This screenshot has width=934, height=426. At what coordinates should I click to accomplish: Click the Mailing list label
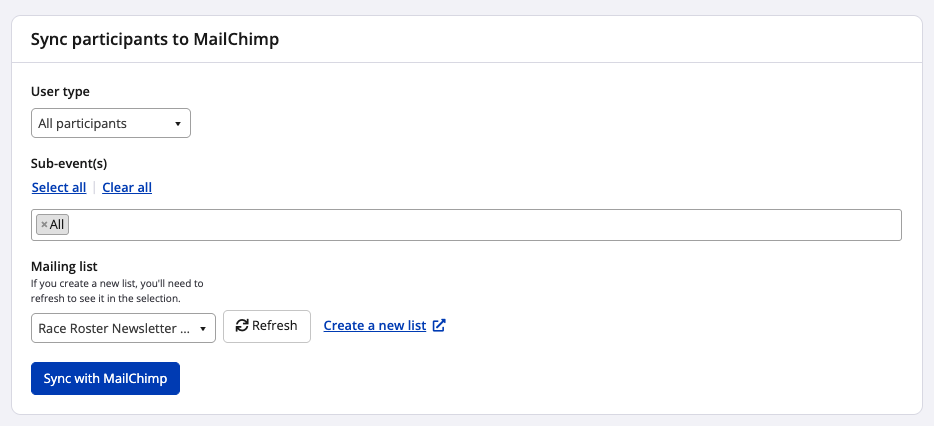pyautogui.click(x=64, y=266)
